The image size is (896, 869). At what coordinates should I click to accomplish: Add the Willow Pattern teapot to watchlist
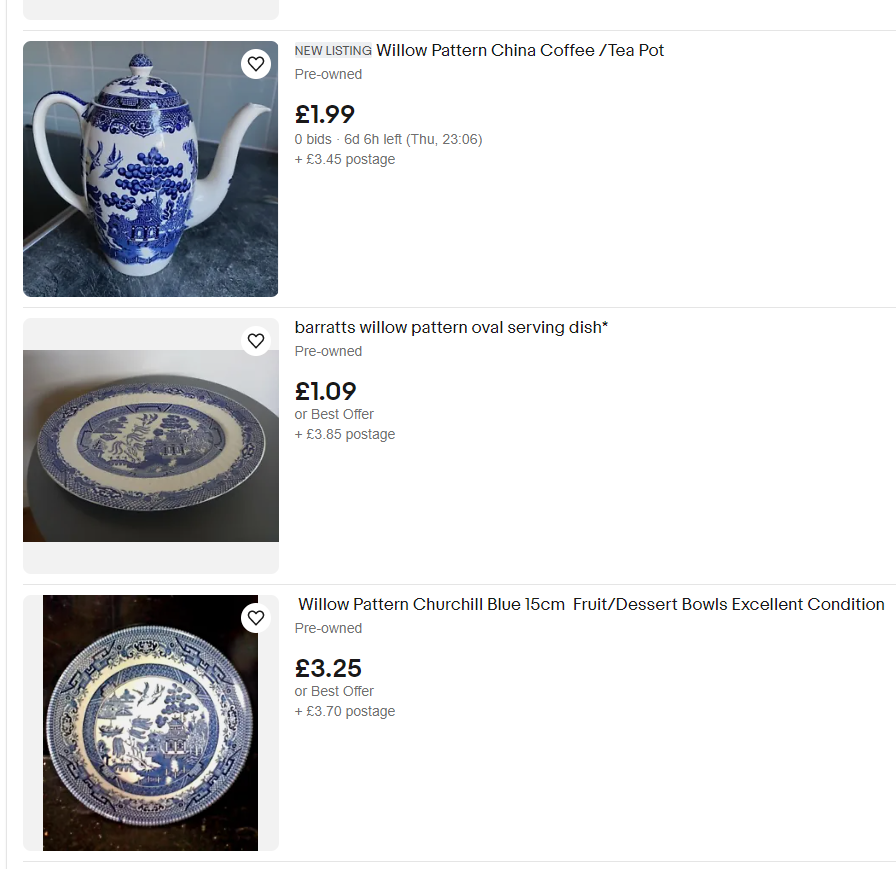click(256, 64)
